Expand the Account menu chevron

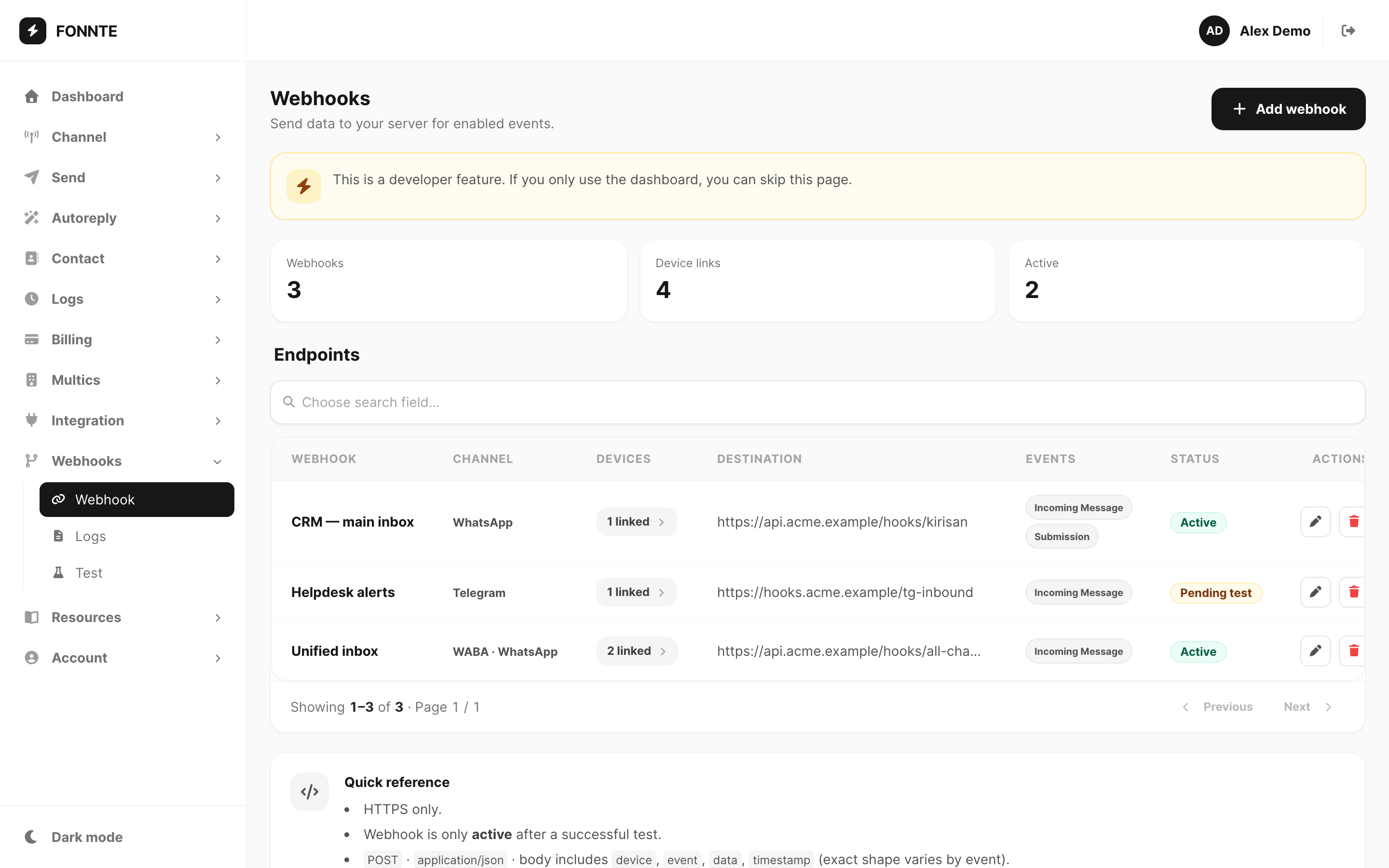click(x=218, y=658)
